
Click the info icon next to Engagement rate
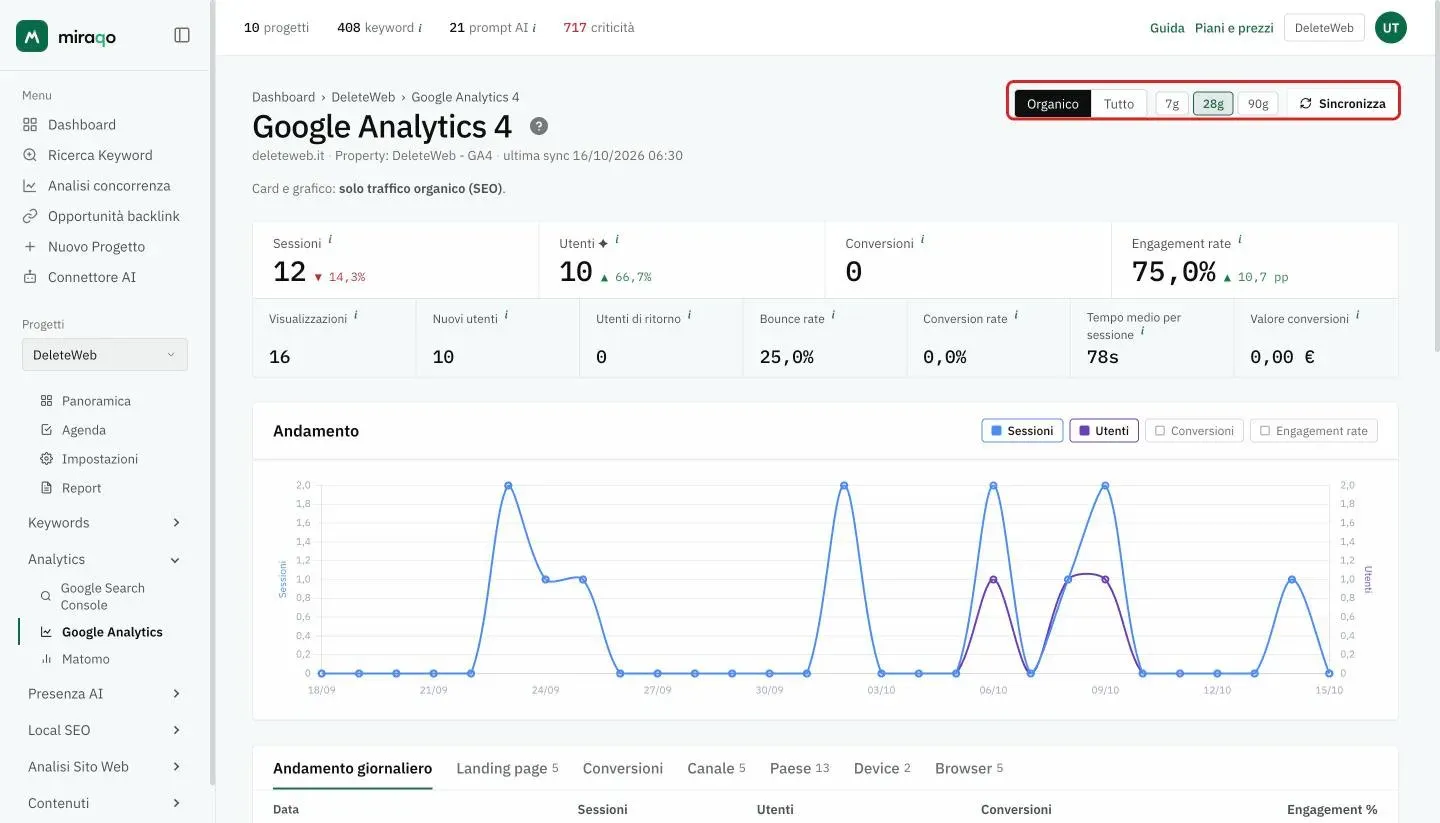(x=1240, y=240)
